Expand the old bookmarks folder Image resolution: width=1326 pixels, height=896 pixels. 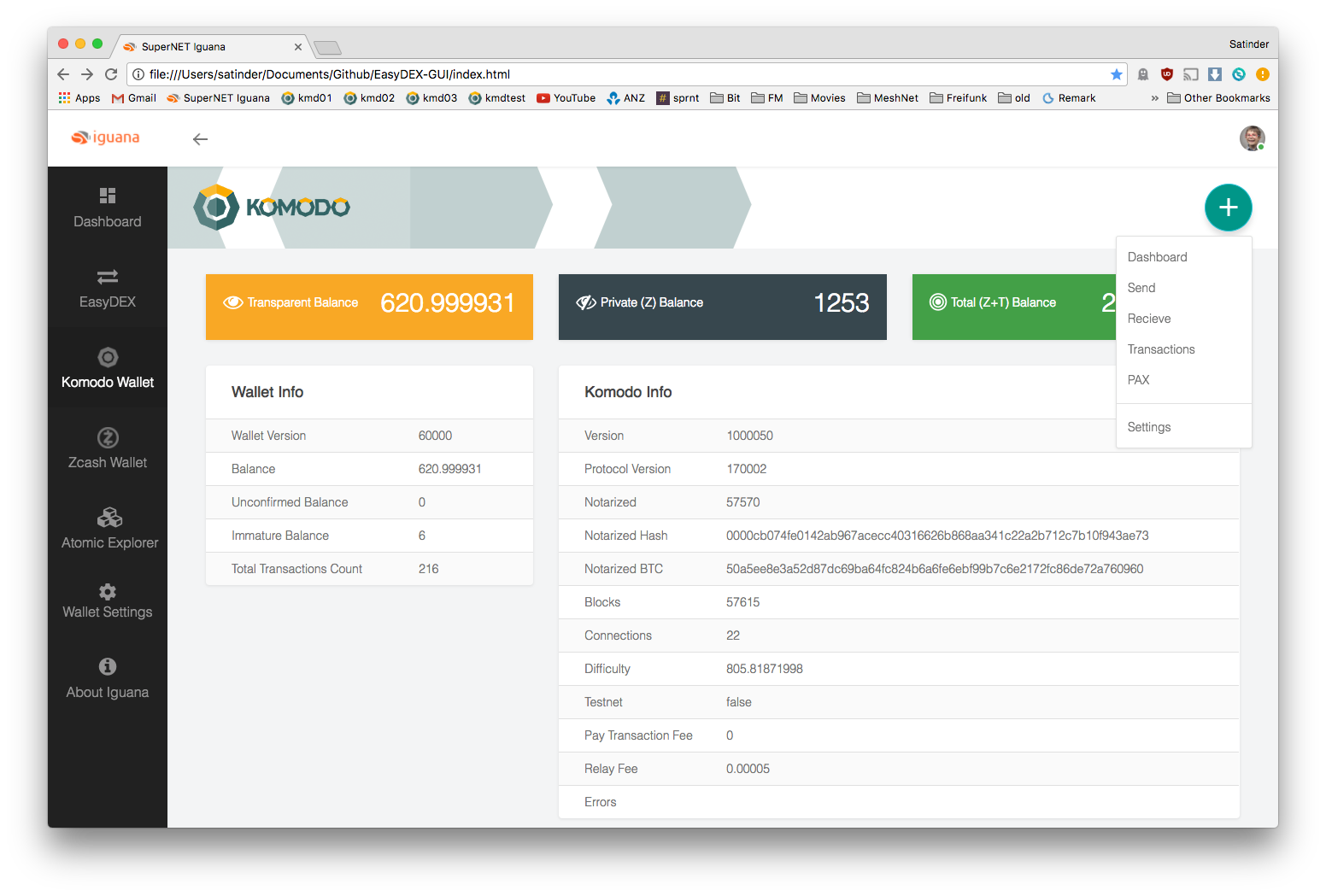pos(1014,98)
